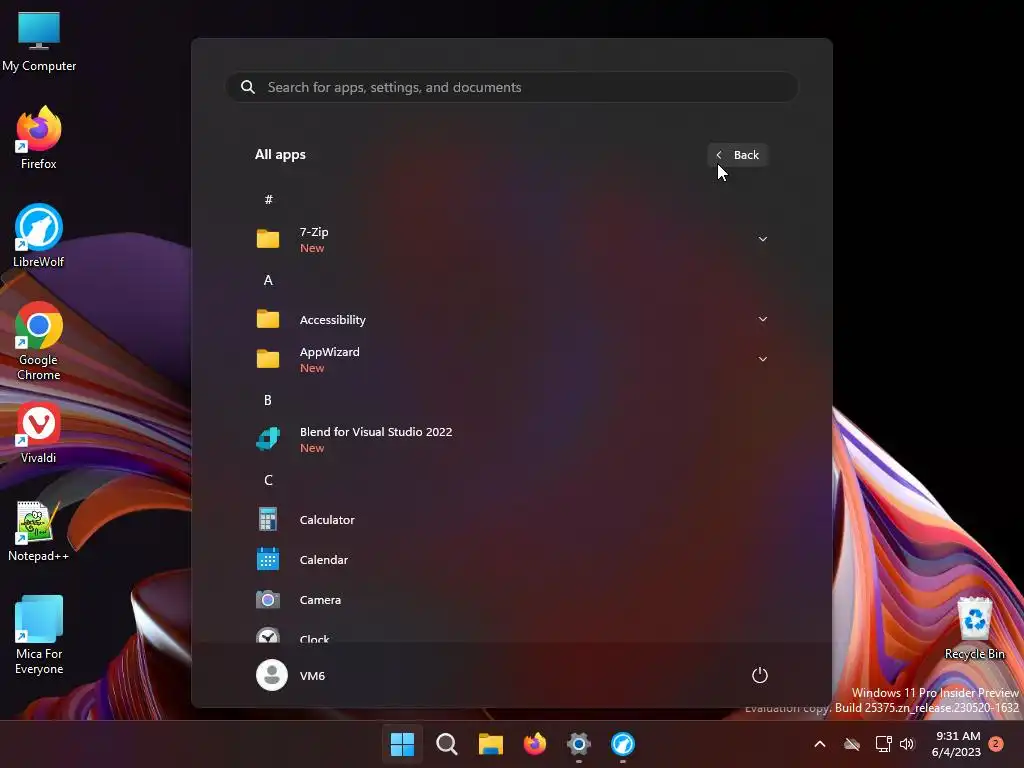This screenshot has width=1024, height=768.
Task: Launch Blend for Visual Studio 2022
Action: coord(511,439)
